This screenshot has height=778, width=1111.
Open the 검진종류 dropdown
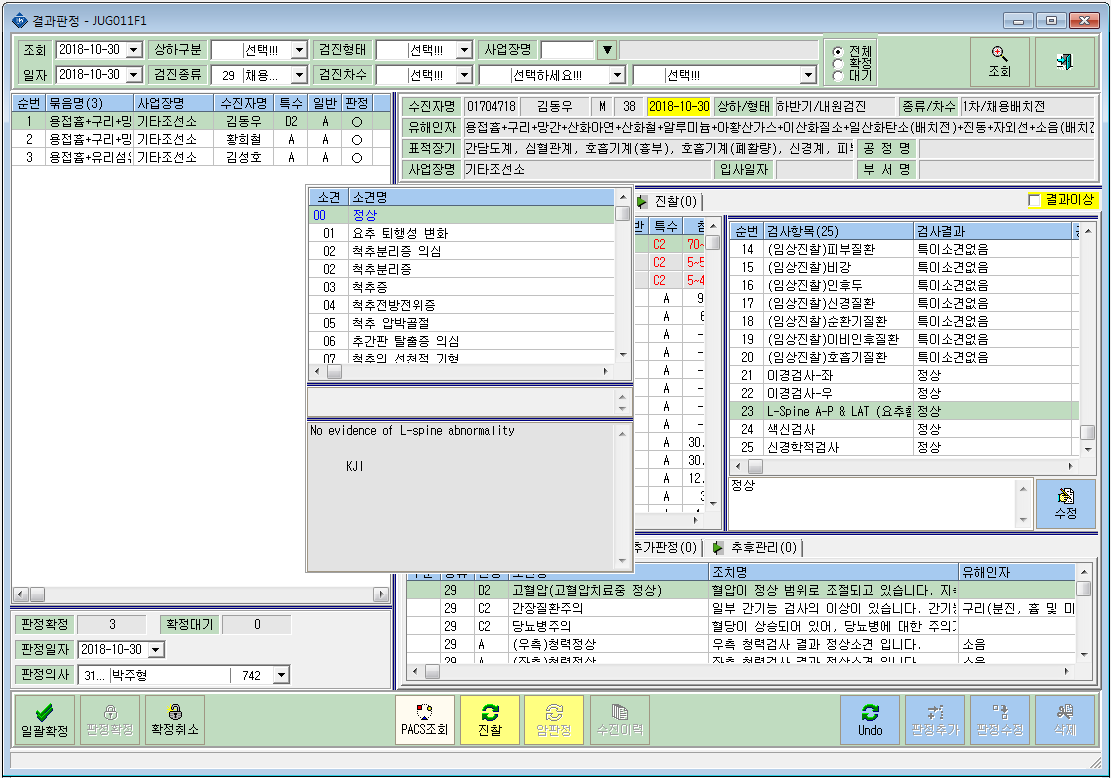(299, 75)
